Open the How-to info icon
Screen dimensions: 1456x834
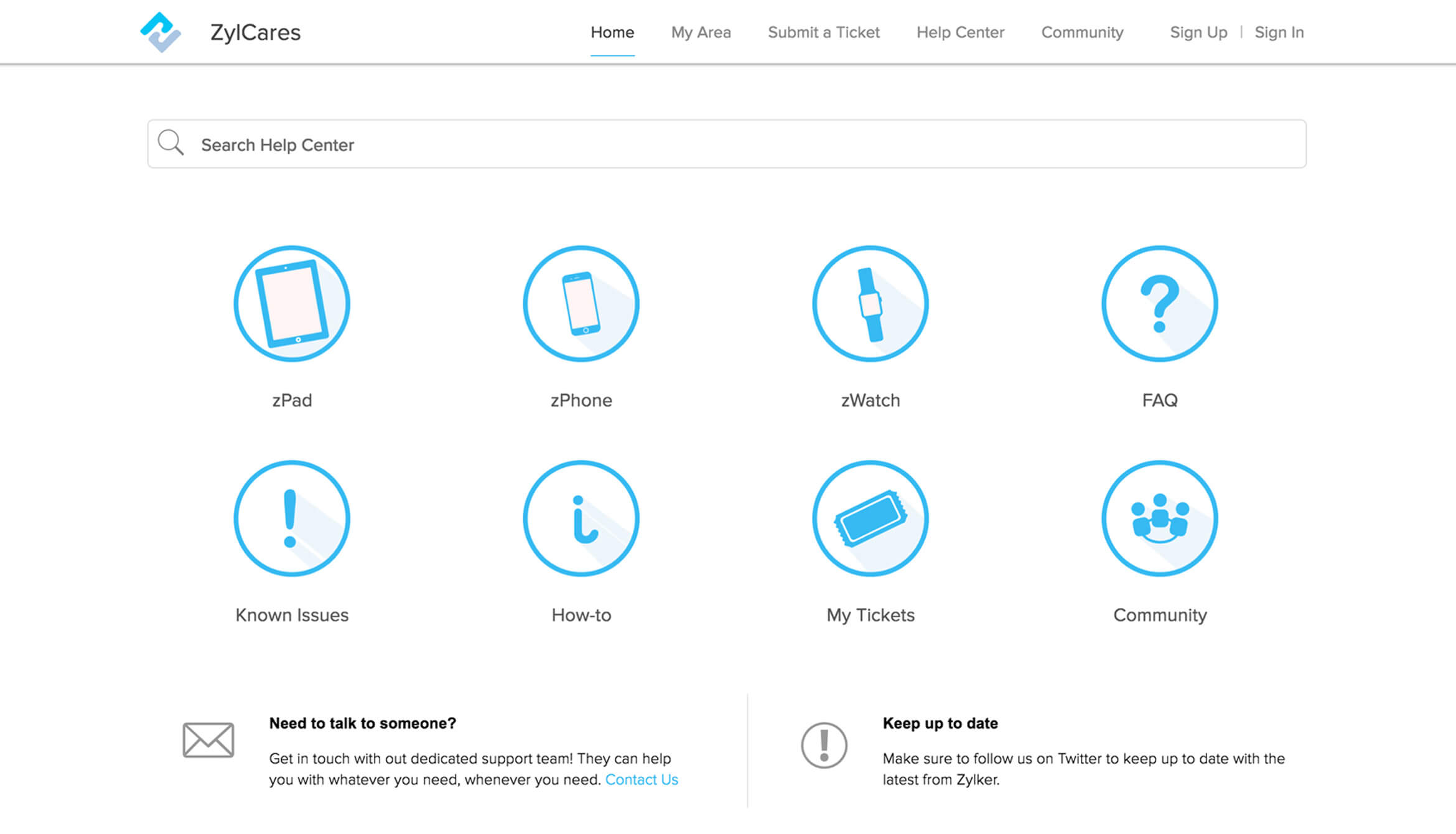581,518
